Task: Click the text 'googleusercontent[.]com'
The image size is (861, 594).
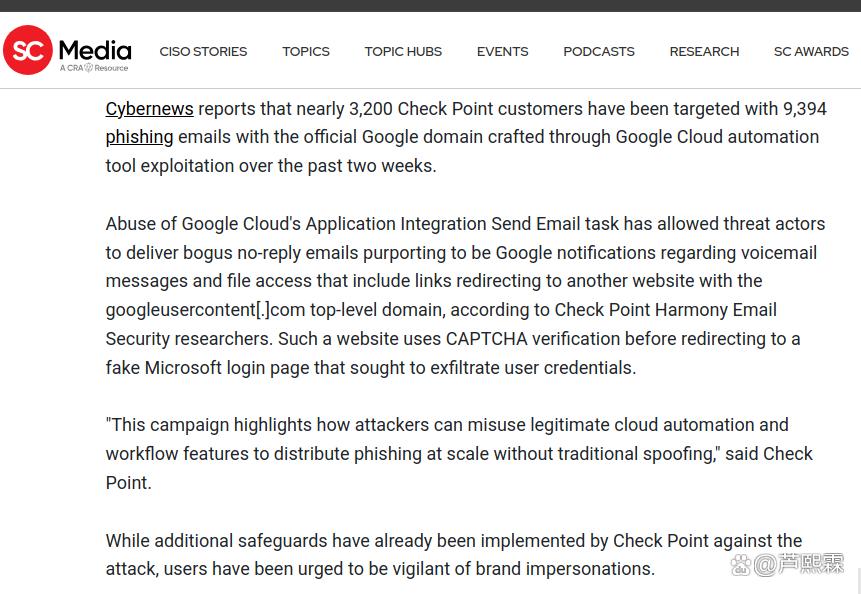Action: coord(205,310)
